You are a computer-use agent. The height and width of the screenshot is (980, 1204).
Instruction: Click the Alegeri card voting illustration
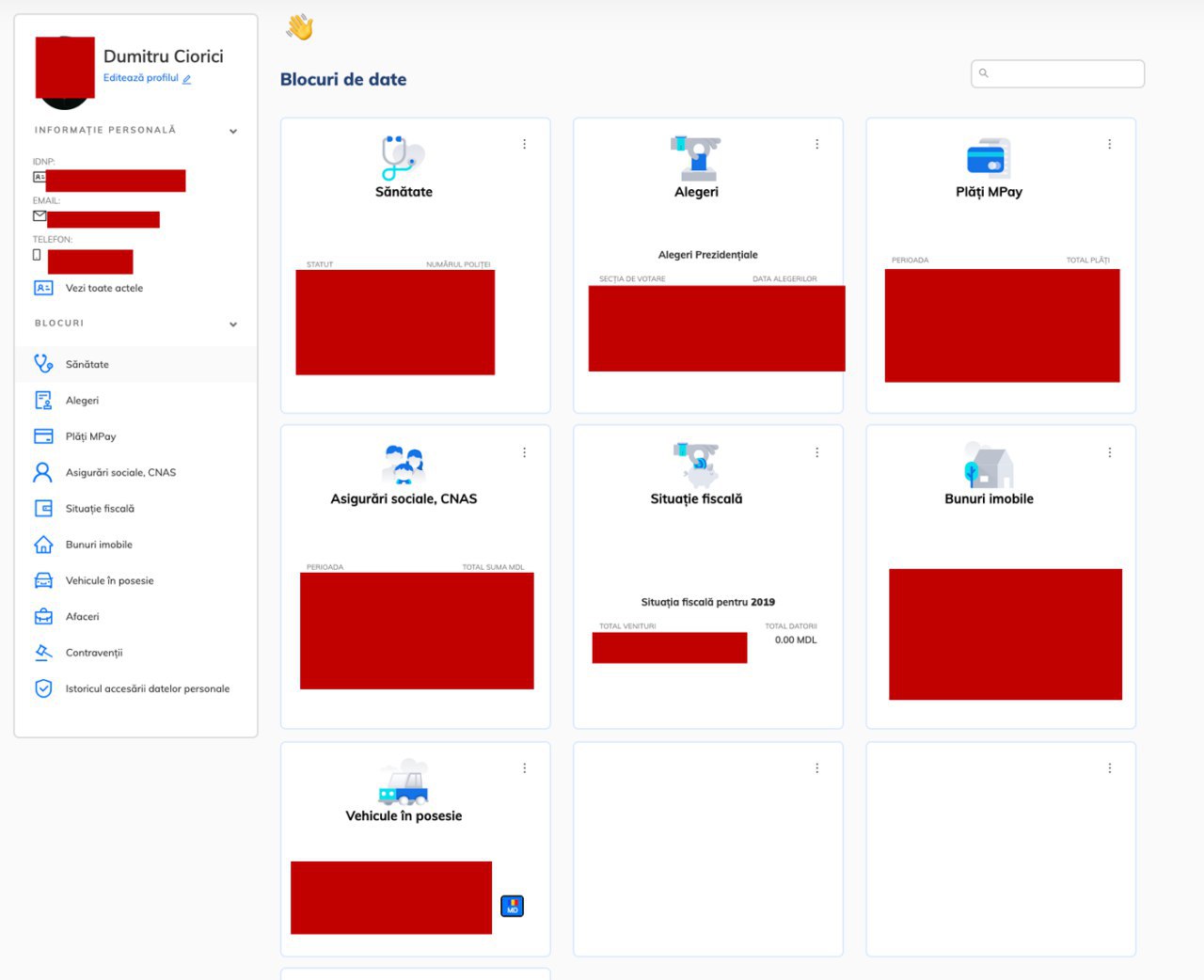(x=696, y=158)
